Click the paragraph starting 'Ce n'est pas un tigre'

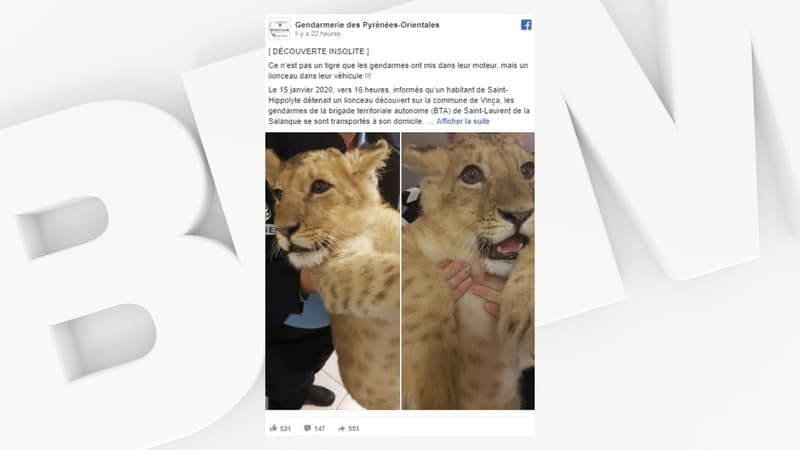point(398,70)
